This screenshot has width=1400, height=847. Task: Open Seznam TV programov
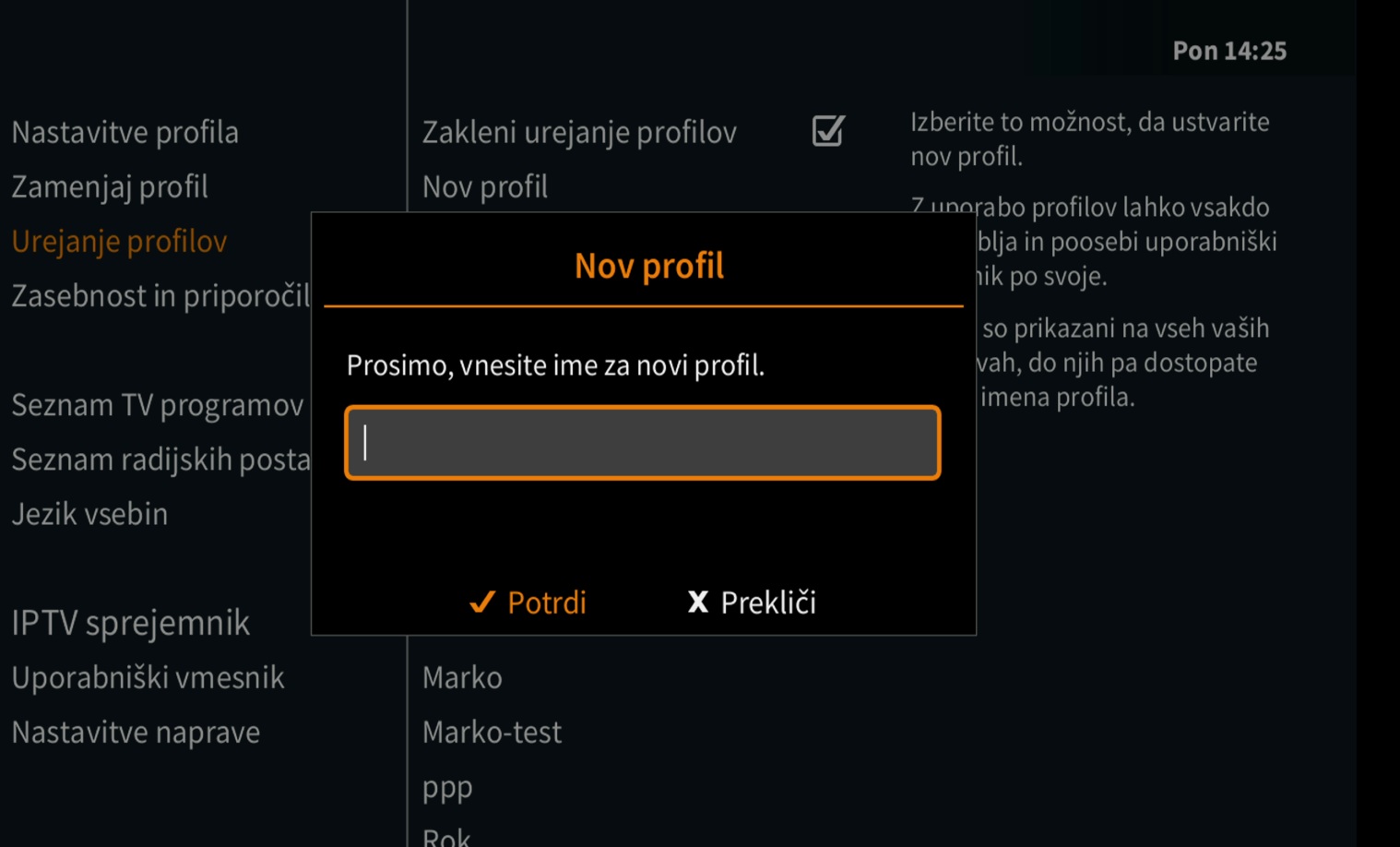point(158,405)
